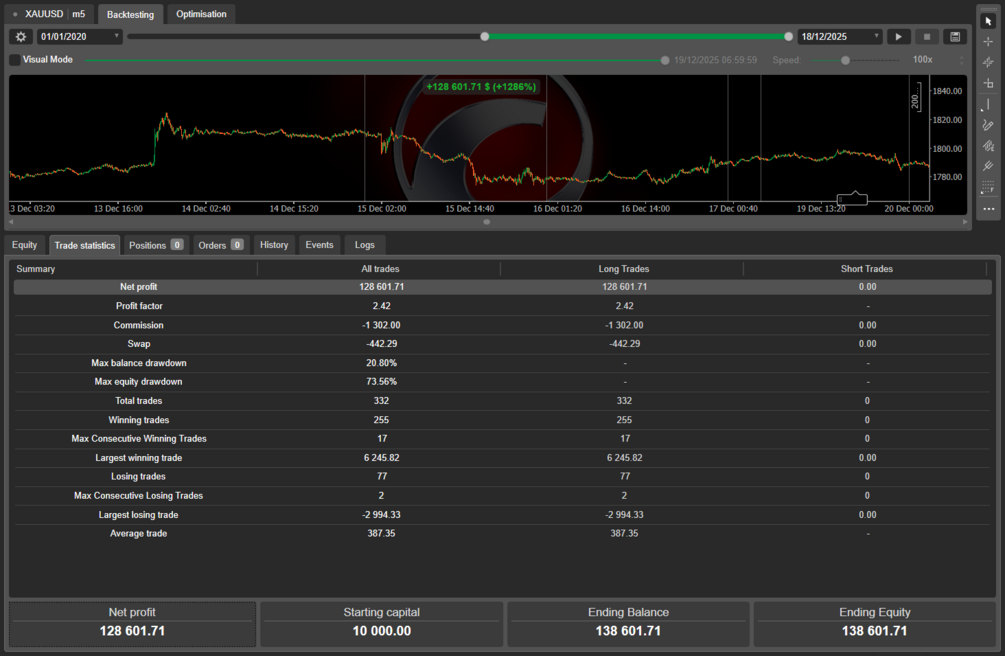Switch to the History tab
Viewport: 1005px width, 656px height.
pyautogui.click(x=274, y=245)
